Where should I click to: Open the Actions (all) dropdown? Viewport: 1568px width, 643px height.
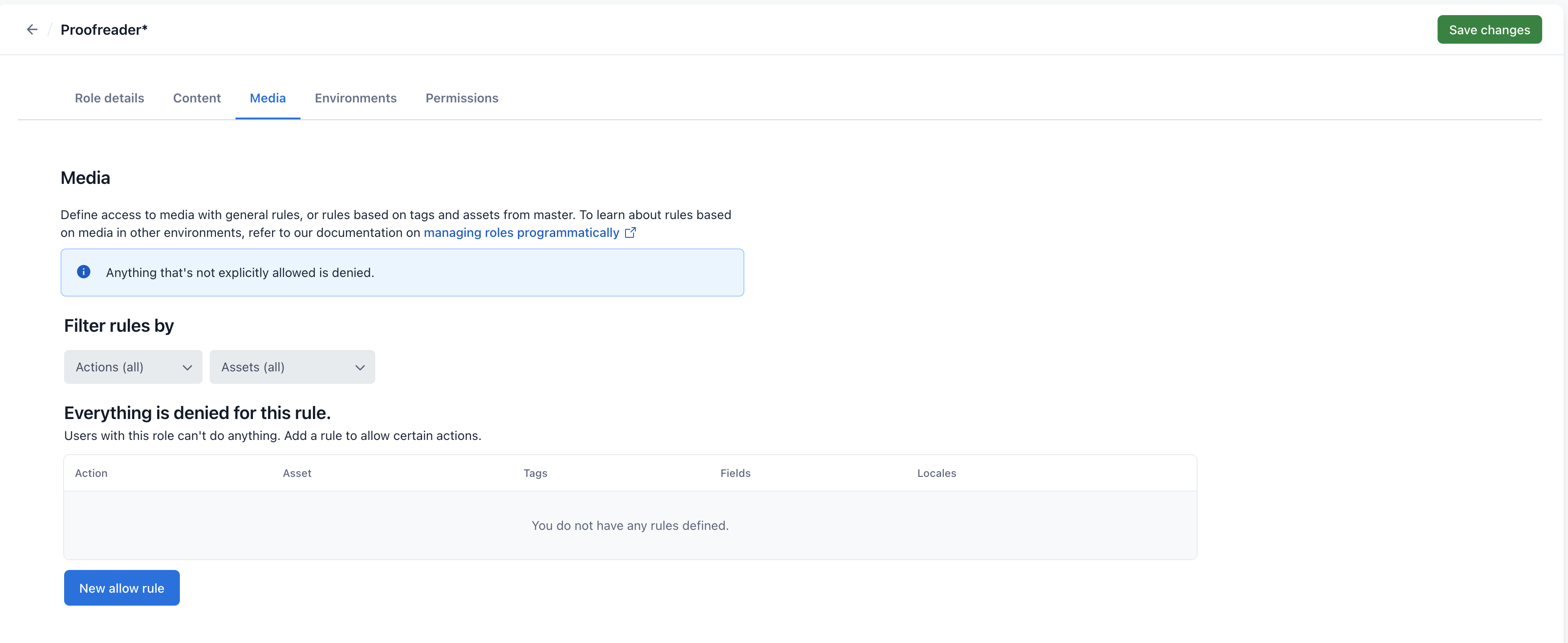pos(133,367)
